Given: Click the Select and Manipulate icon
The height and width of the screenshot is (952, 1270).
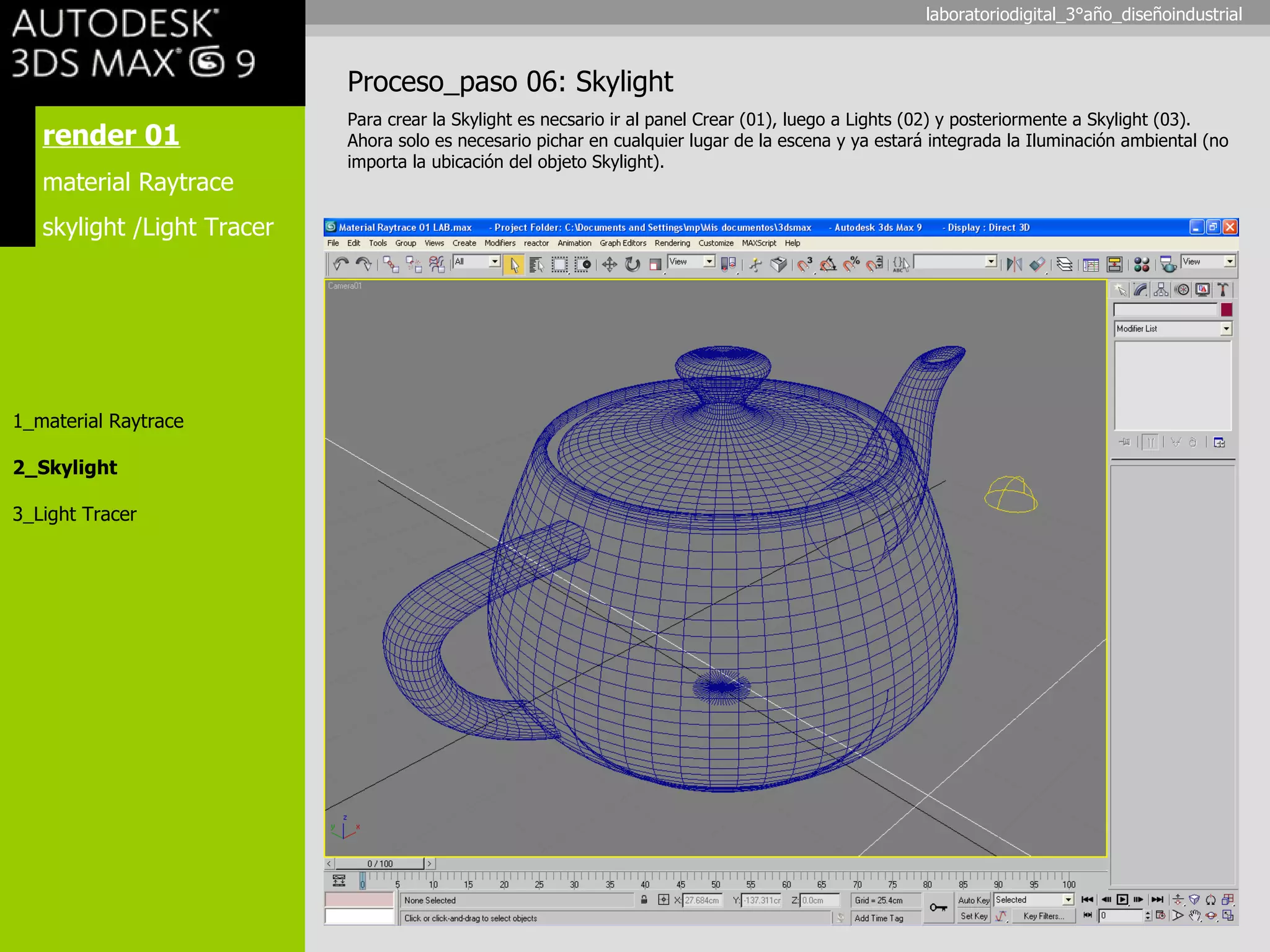Looking at the screenshot, I should pos(755,265).
